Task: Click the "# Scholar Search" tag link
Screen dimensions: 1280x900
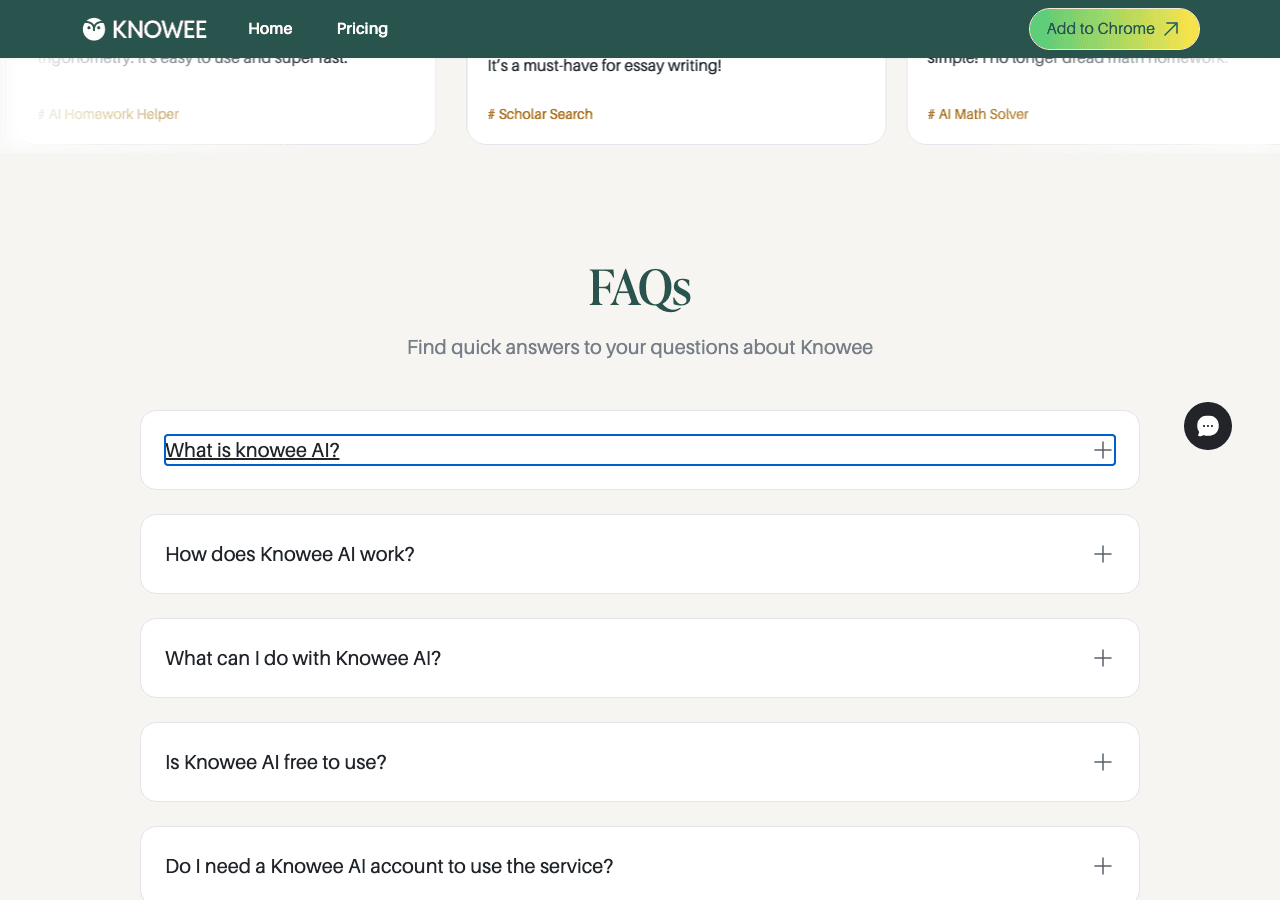Action: tap(540, 114)
